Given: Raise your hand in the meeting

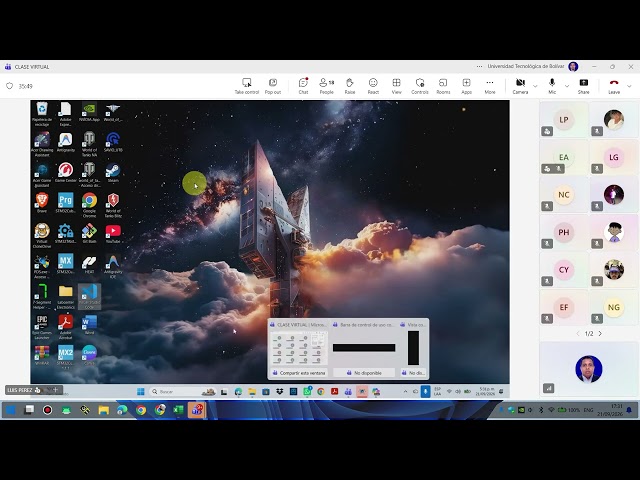Looking at the screenshot, I should click(350, 86).
